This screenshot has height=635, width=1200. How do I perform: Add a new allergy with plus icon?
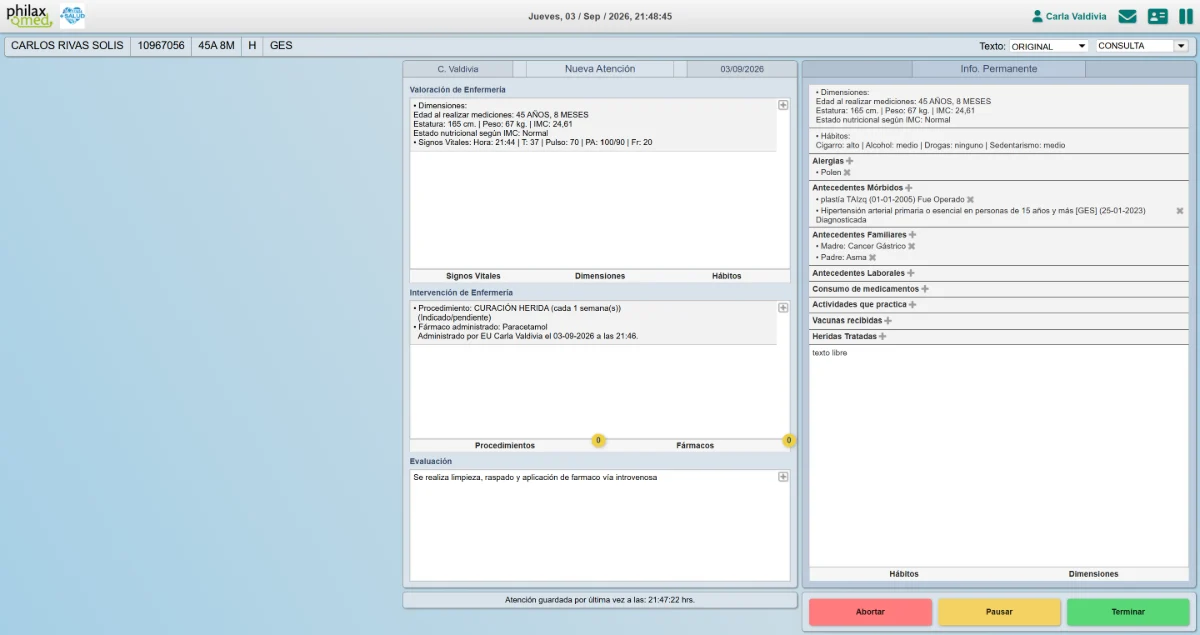click(x=850, y=160)
